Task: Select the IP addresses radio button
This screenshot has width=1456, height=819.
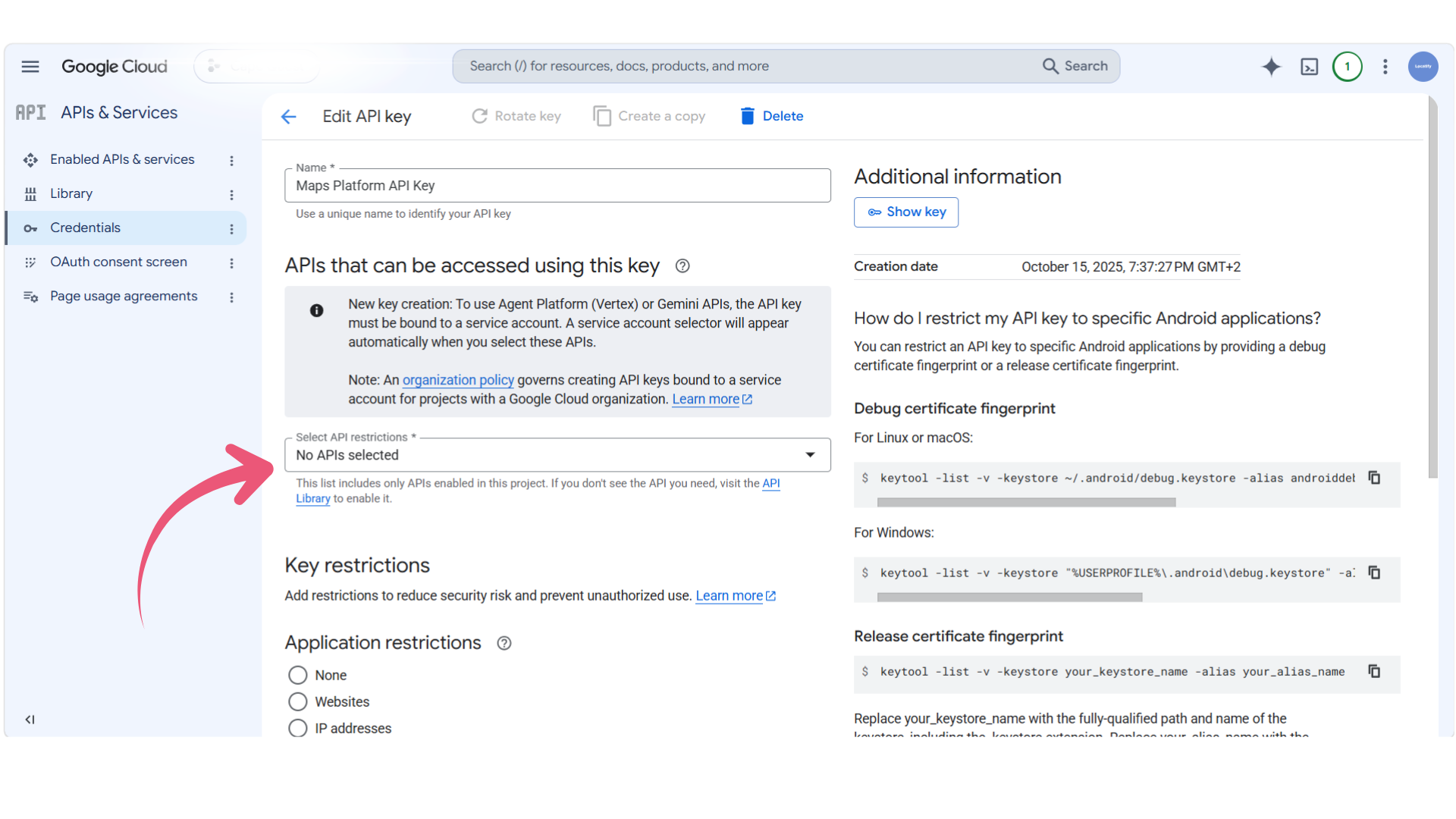Action: point(298,729)
